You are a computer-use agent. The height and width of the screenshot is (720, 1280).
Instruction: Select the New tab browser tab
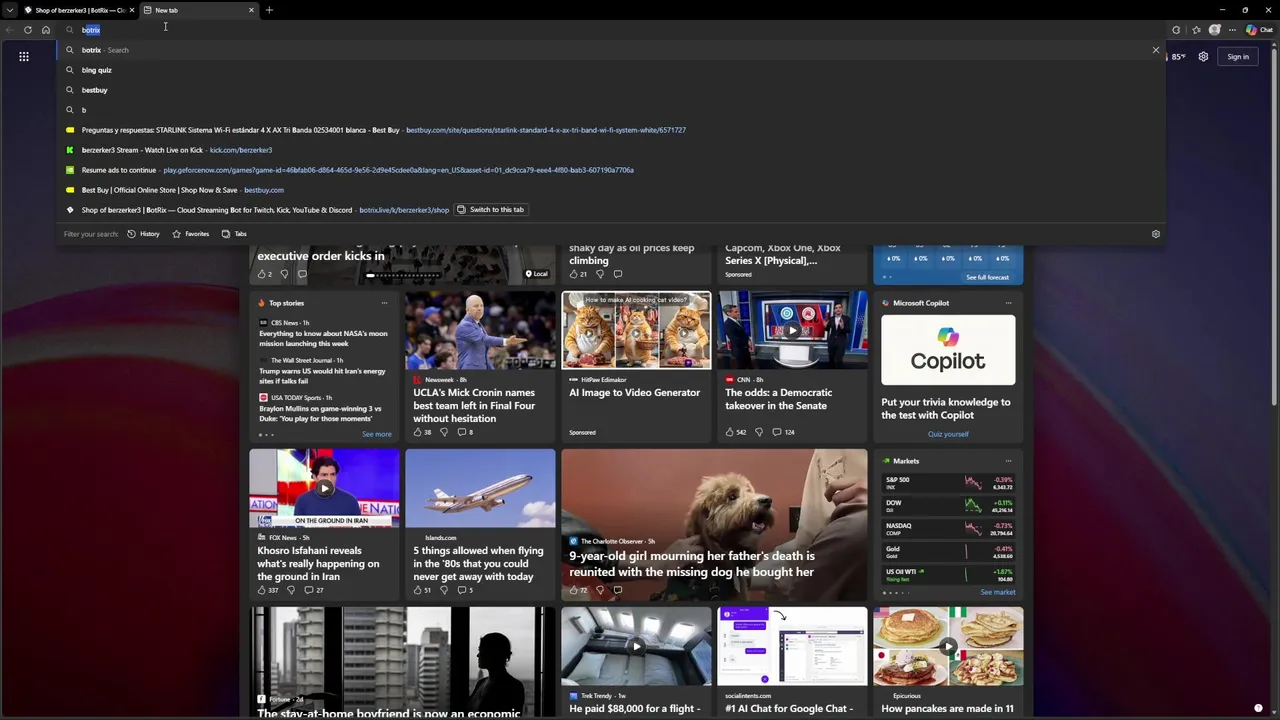[198, 10]
